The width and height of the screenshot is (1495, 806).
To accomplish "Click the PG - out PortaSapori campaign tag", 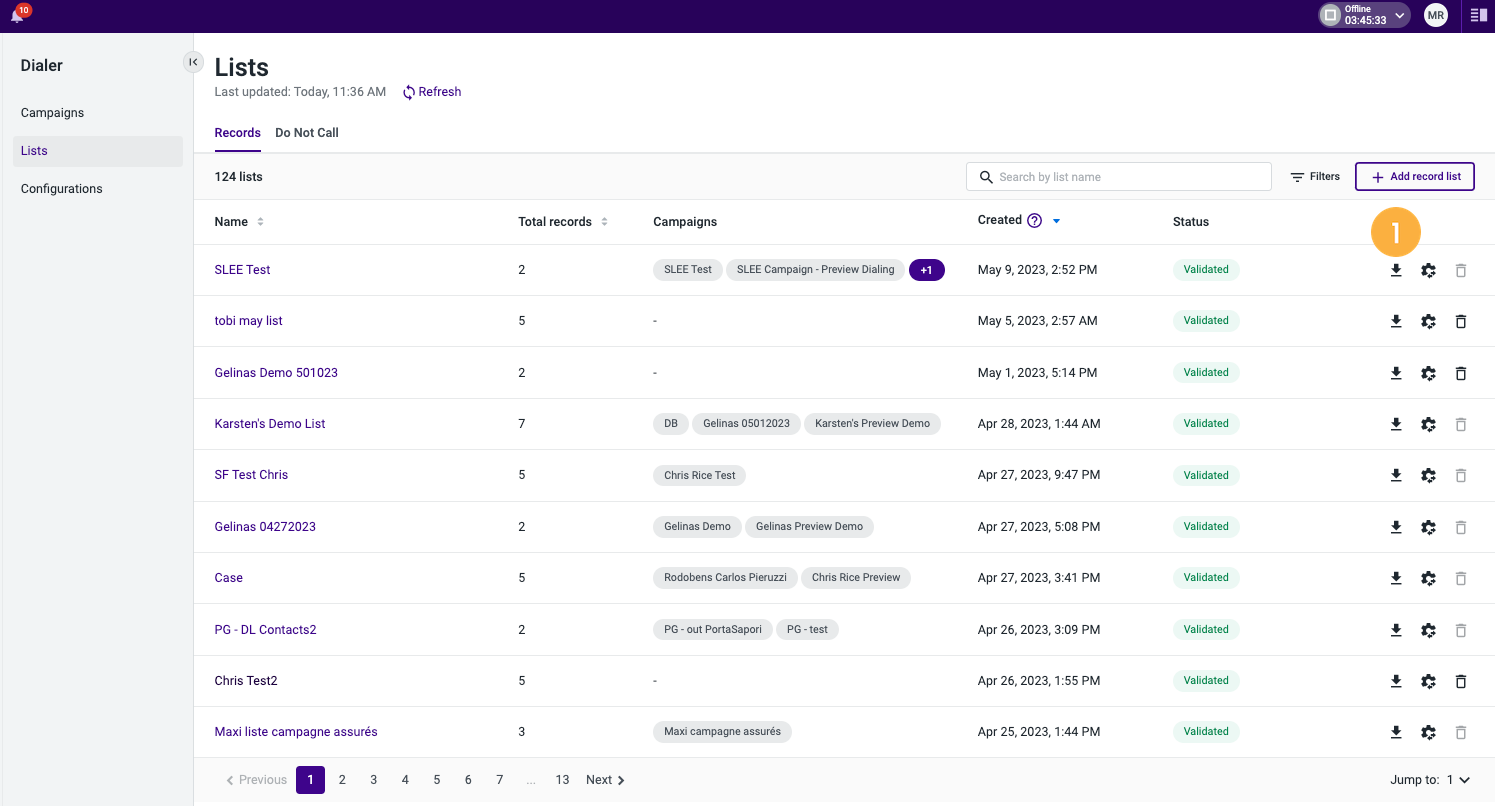I will tap(713, 630).
